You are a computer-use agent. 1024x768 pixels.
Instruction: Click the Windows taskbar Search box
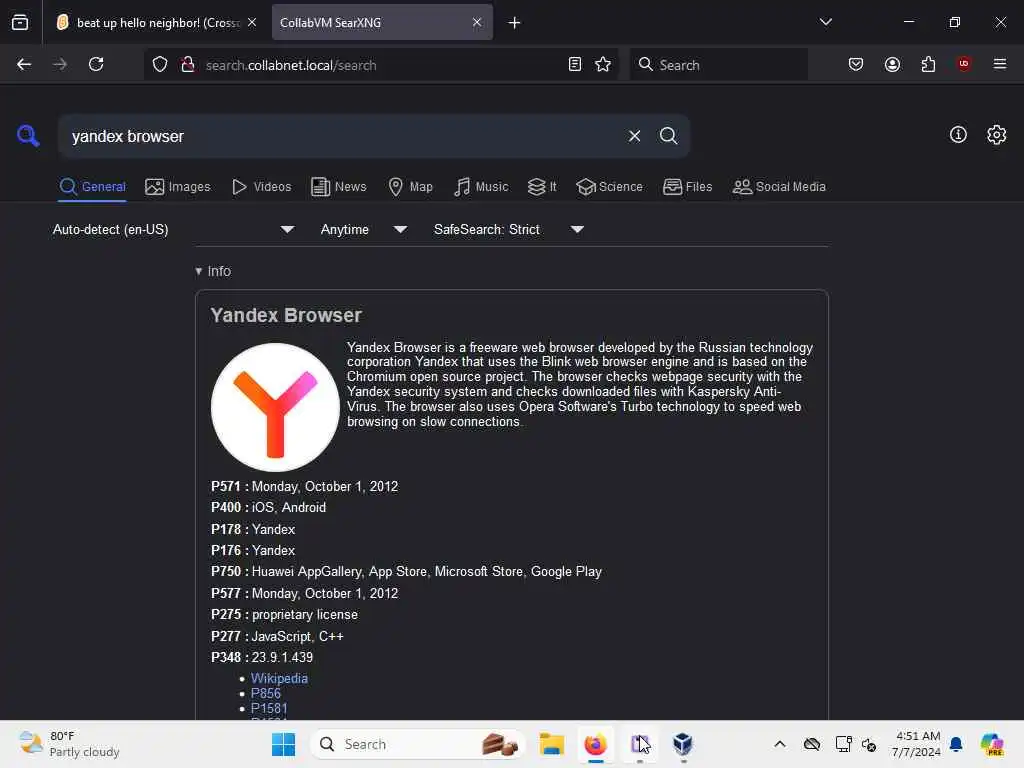coord(418,744)
